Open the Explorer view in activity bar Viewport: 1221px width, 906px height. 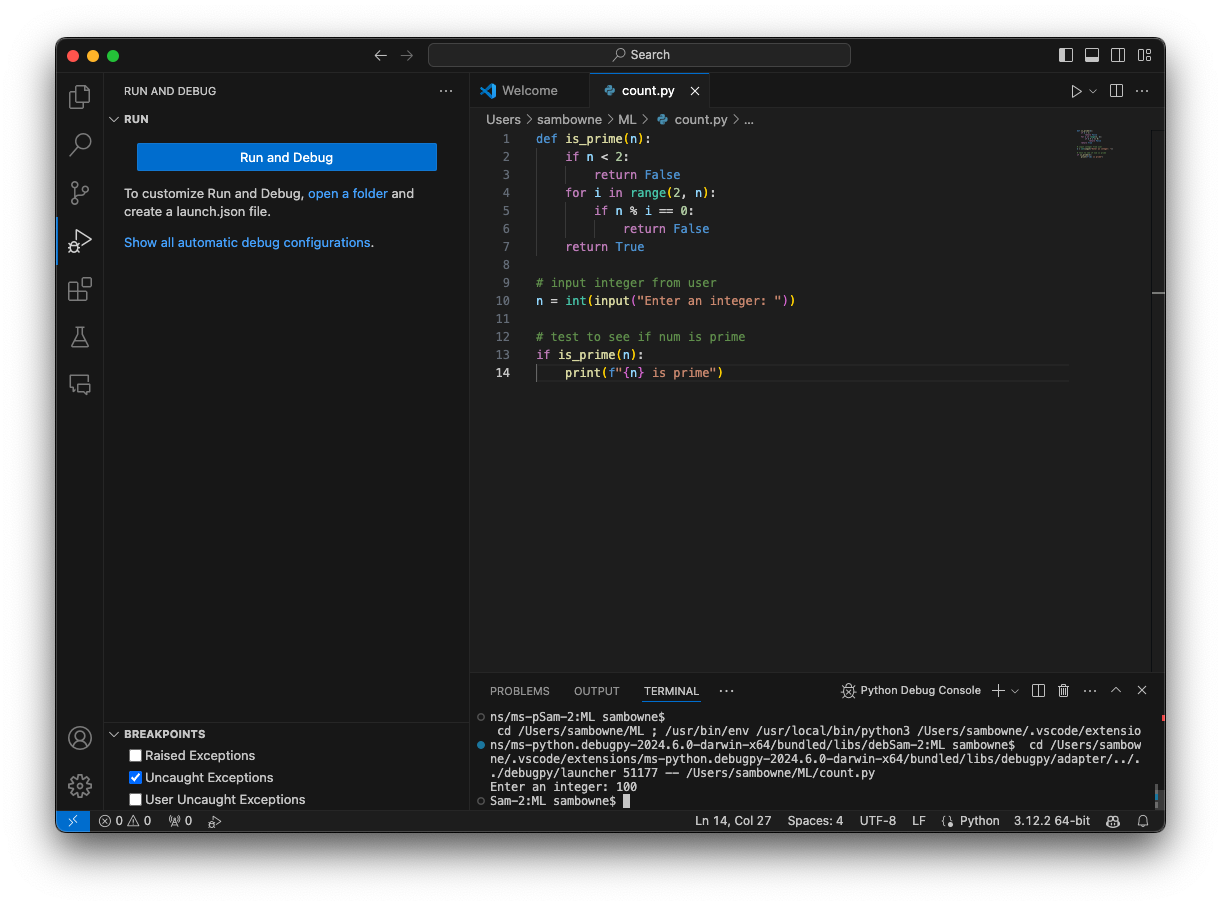point(80,97)
